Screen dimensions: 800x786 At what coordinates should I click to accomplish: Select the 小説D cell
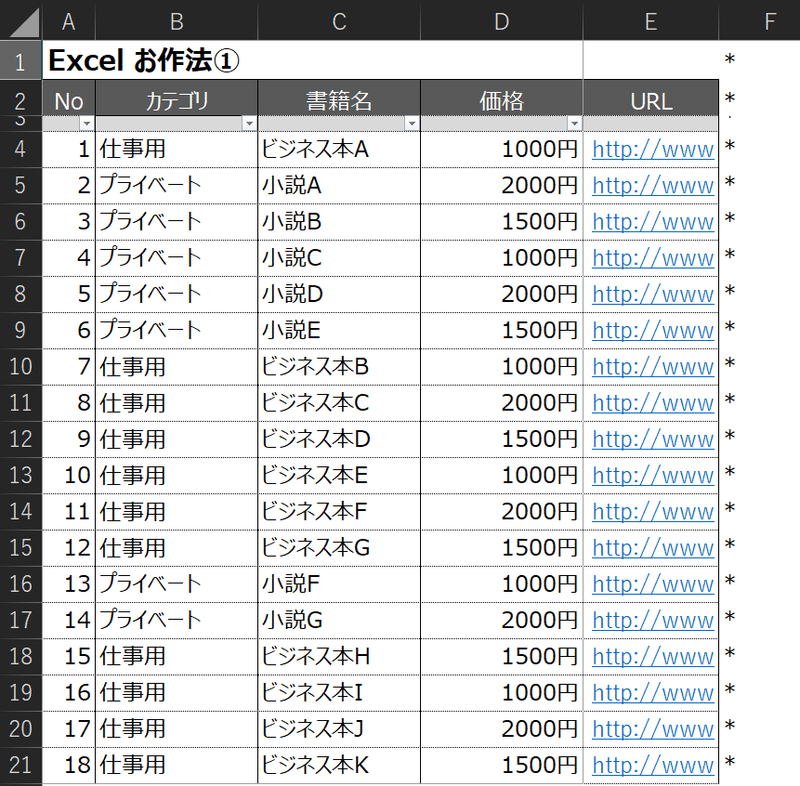(x=339, y=294)
